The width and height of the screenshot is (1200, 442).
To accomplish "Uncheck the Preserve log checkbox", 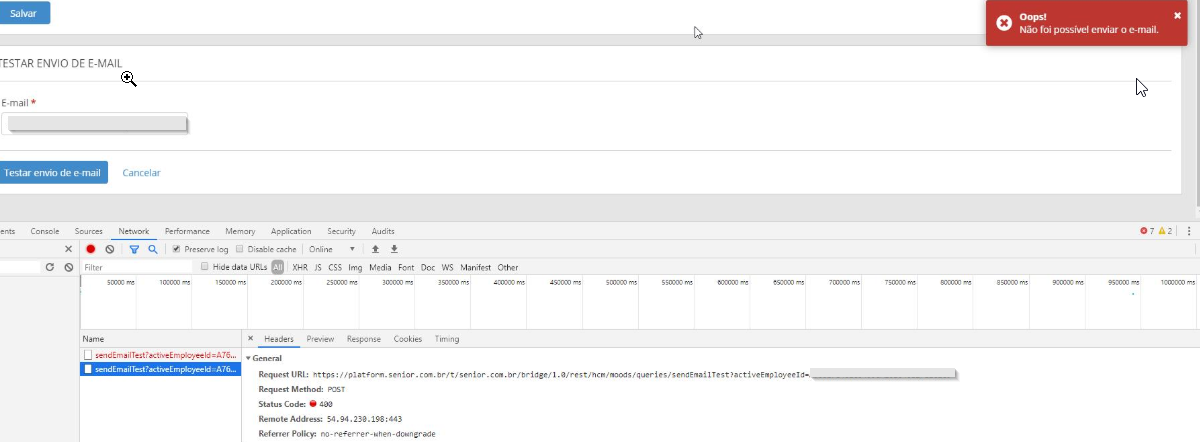I will (177, 249).
